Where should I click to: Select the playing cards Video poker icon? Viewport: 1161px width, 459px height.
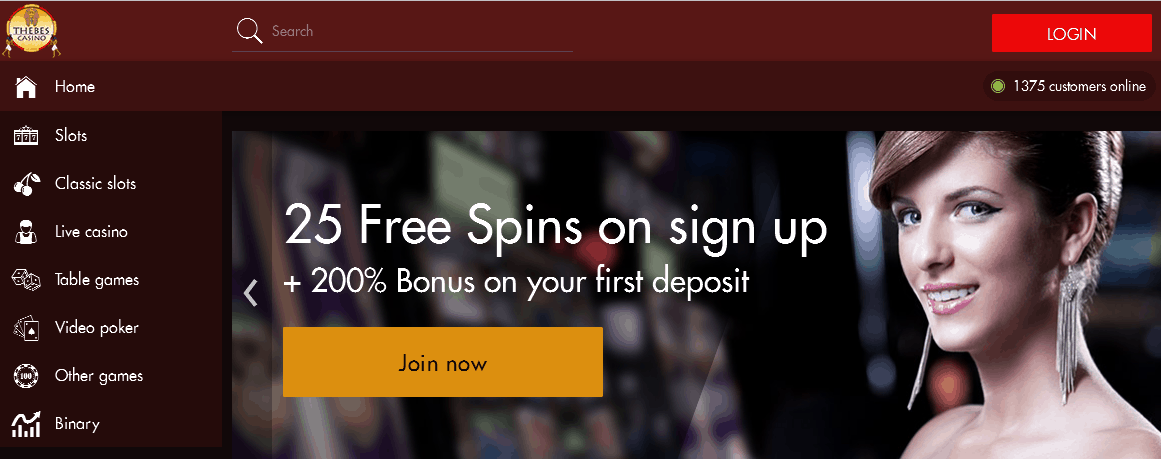click(26, 328)
